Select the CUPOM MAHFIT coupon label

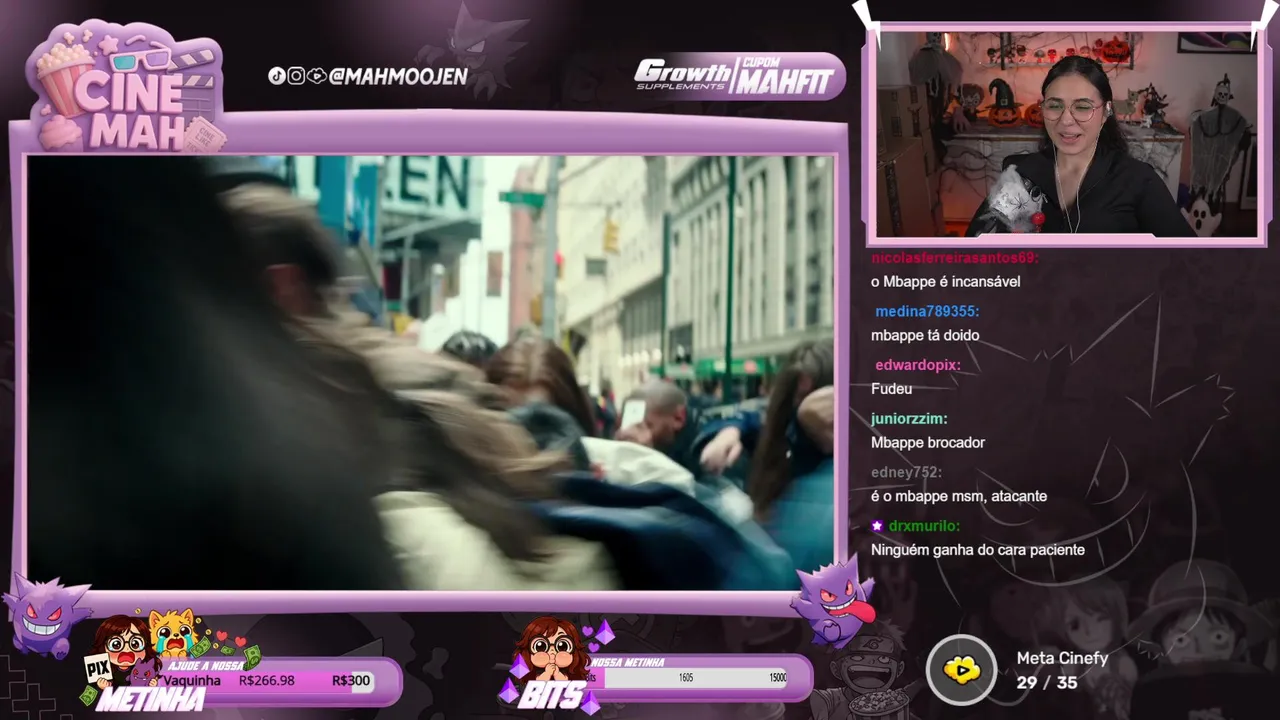tap(787, 76)
